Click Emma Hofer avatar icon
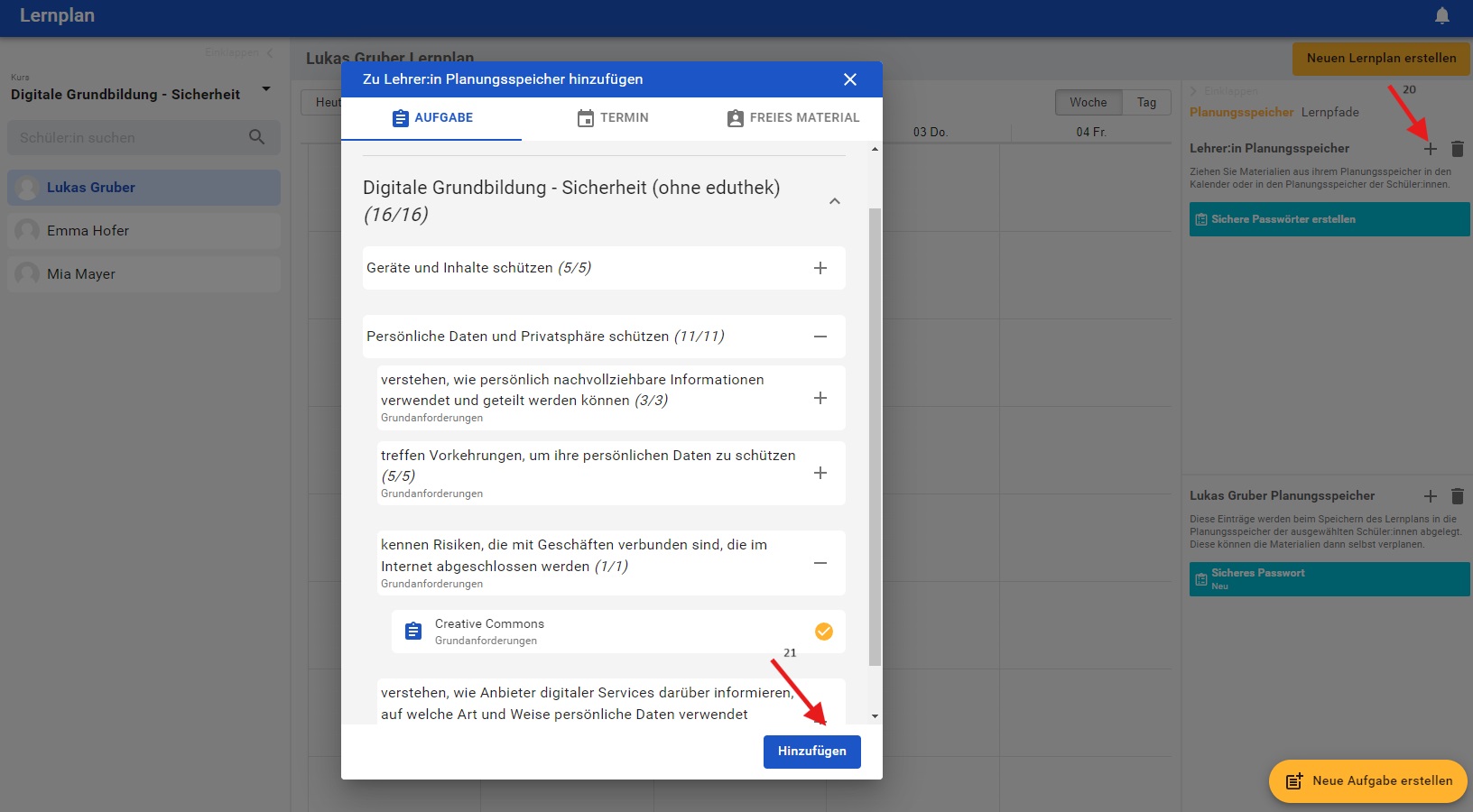 coord(27,231)
